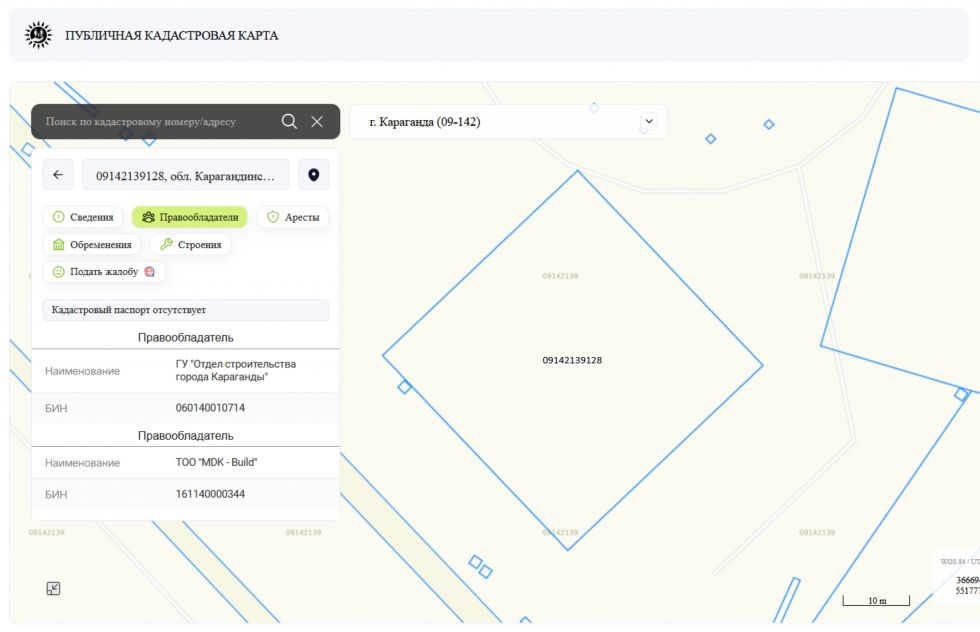The height and width of the screenshot is (632, 980).
Task: Click the map location pin icon
Action: pos(314,175)
